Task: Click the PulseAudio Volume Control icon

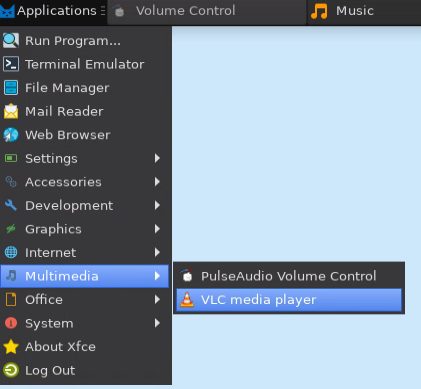Action: pyautogui.click(x=187, y=276)
